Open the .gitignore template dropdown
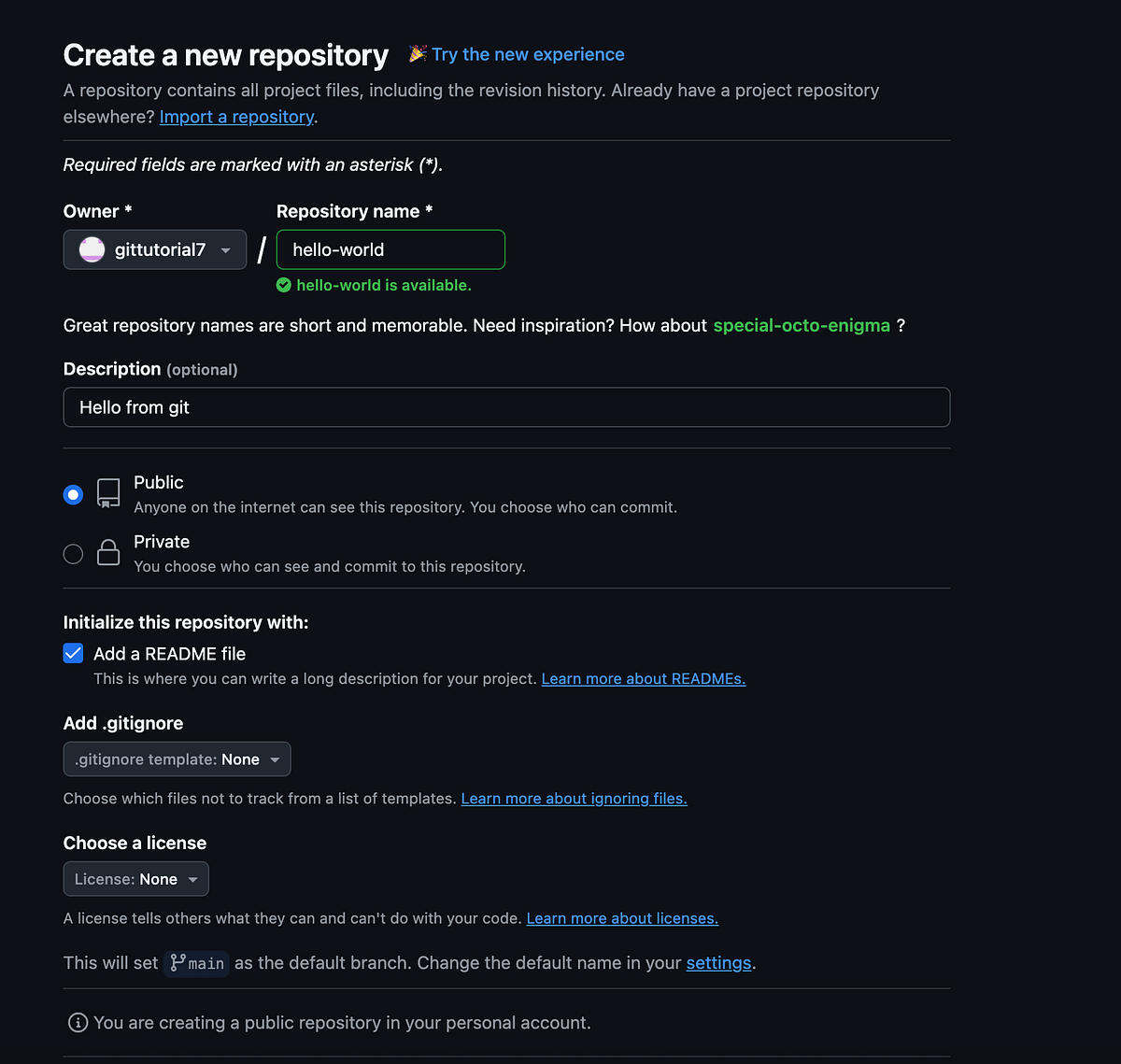The width and height of the screenshot is (1121, 1064). 177,759
